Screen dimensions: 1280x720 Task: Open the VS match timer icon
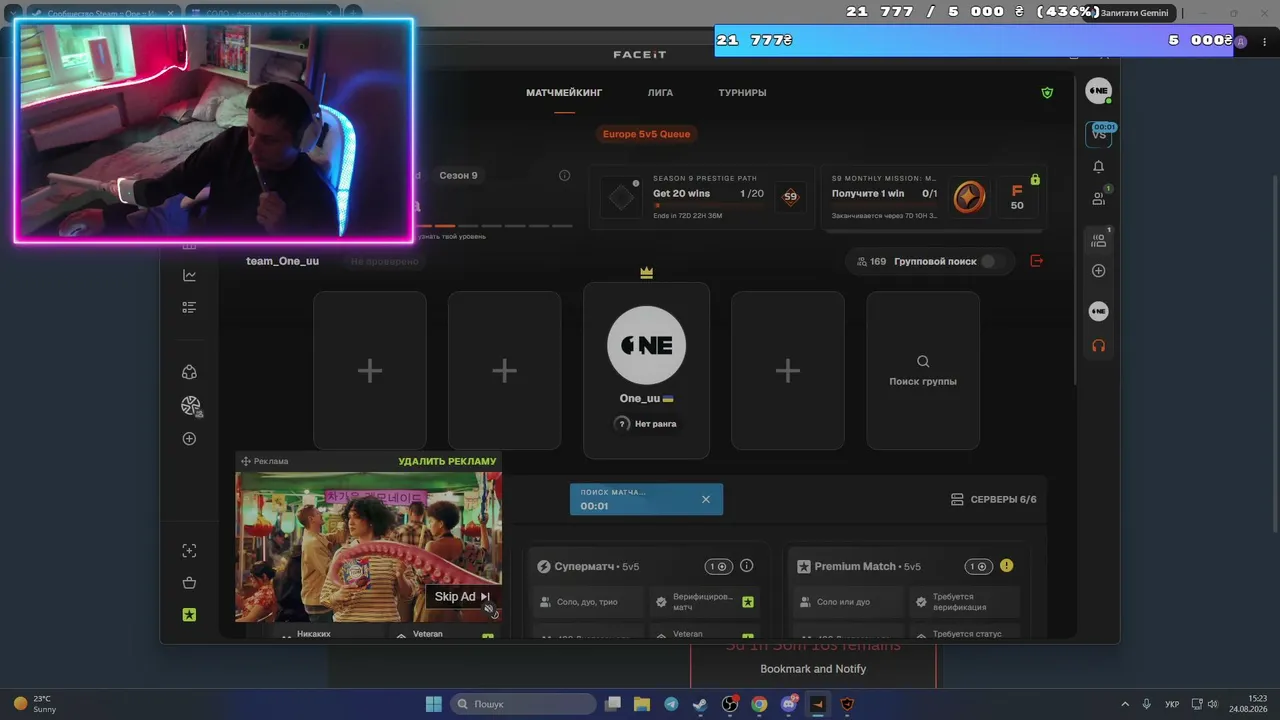[1099, 133]
